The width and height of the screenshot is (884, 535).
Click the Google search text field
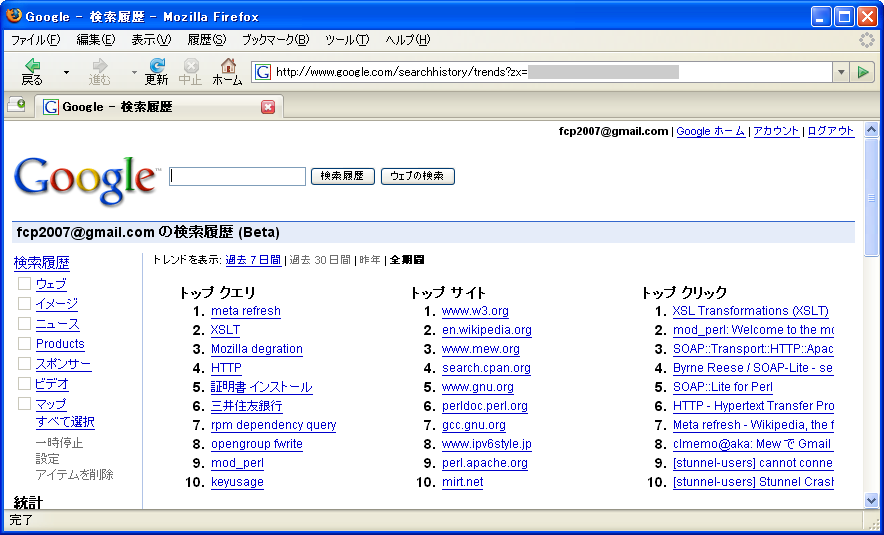[237, 176]
